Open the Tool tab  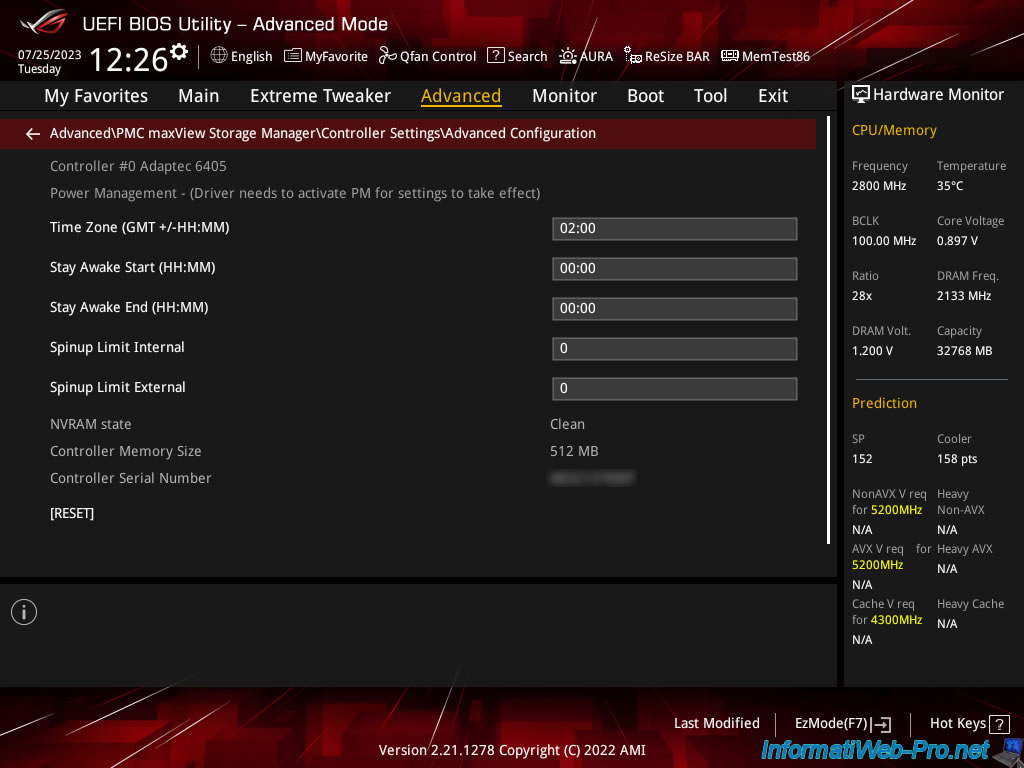coord(710,96)
